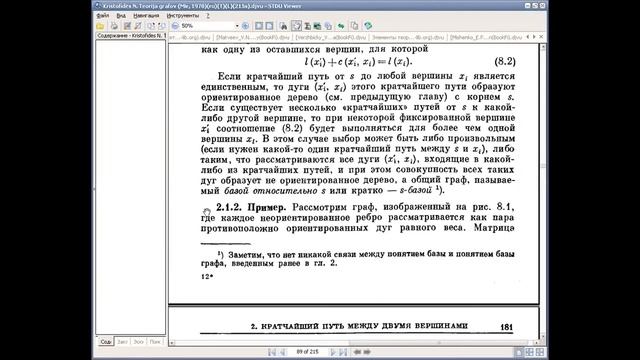Click the horizontal scrollbar thumb
Screen dimensions: 640x360
tap(439, 343)
